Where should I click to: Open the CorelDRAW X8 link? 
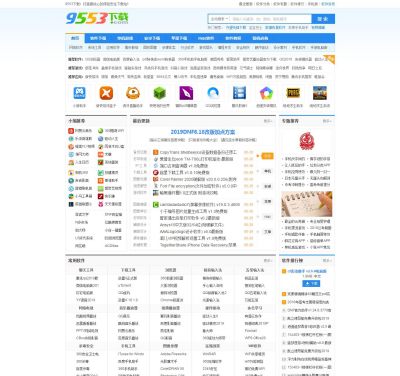pos(172,369)
